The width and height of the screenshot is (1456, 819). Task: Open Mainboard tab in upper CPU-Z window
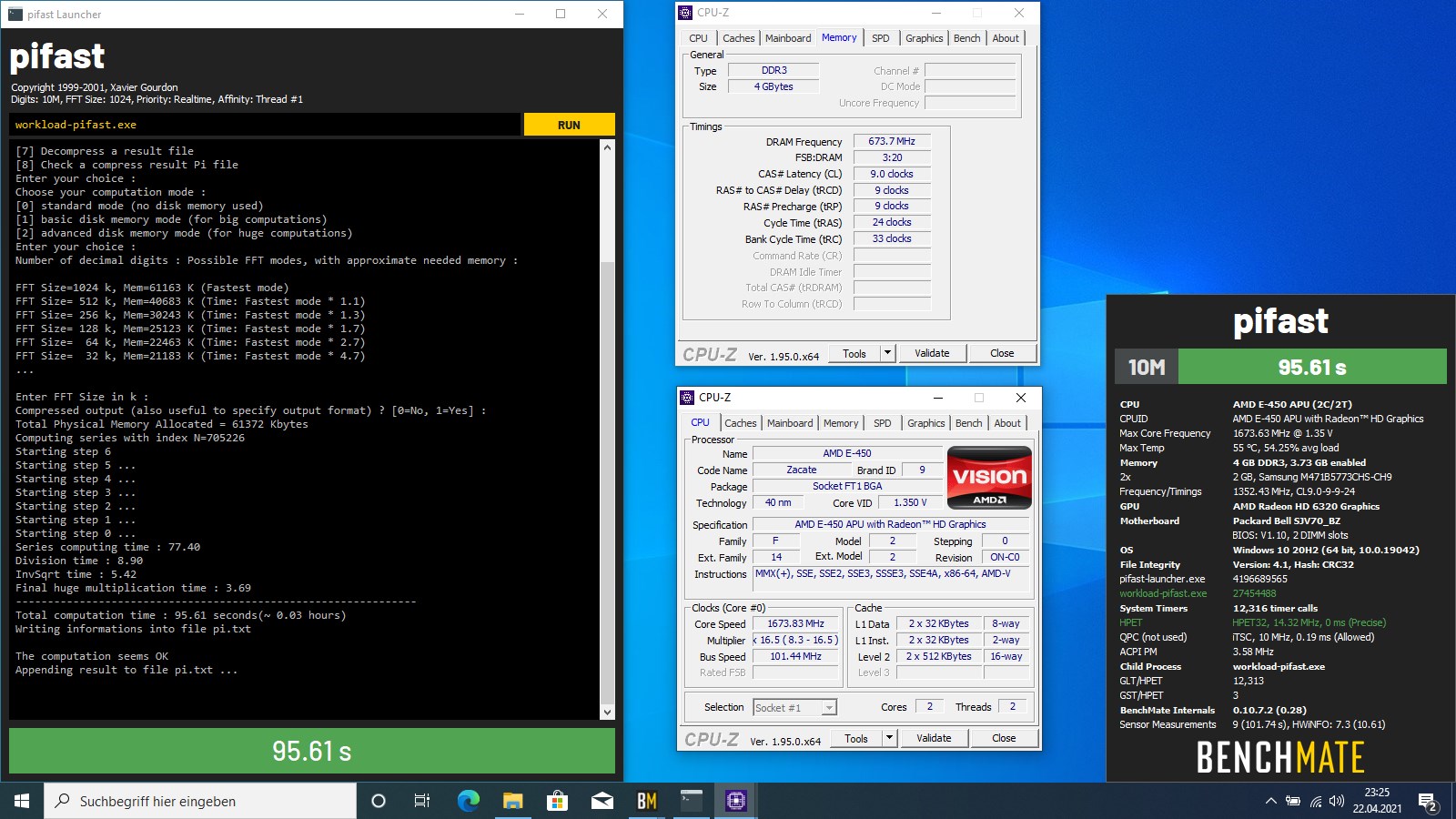tap(788, 38)
